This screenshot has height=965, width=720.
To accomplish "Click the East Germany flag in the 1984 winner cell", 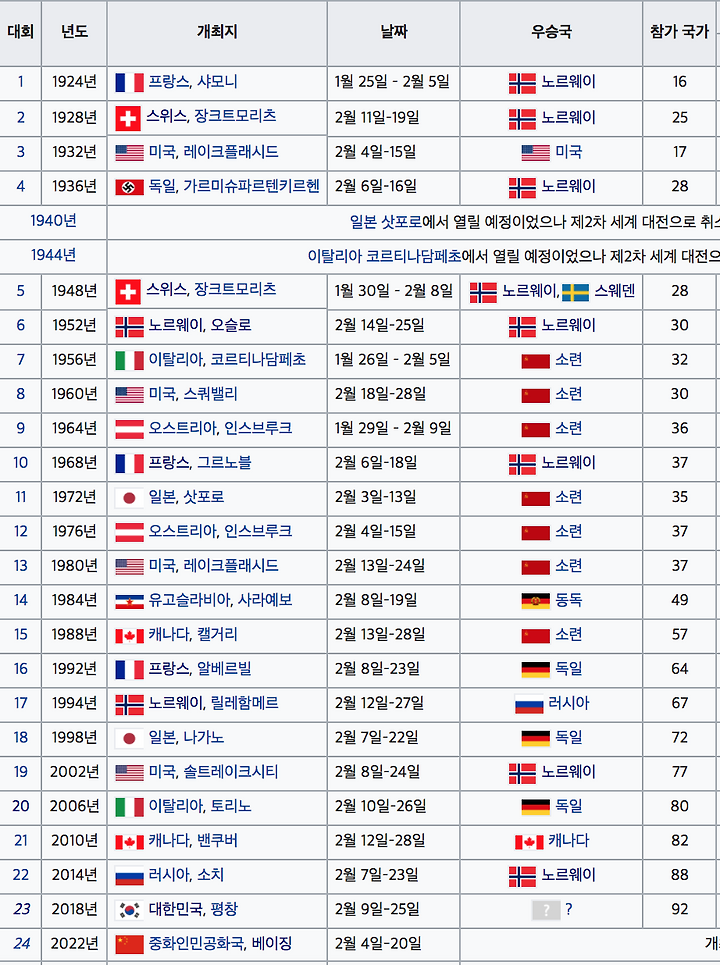I will [x=535, y=601].
